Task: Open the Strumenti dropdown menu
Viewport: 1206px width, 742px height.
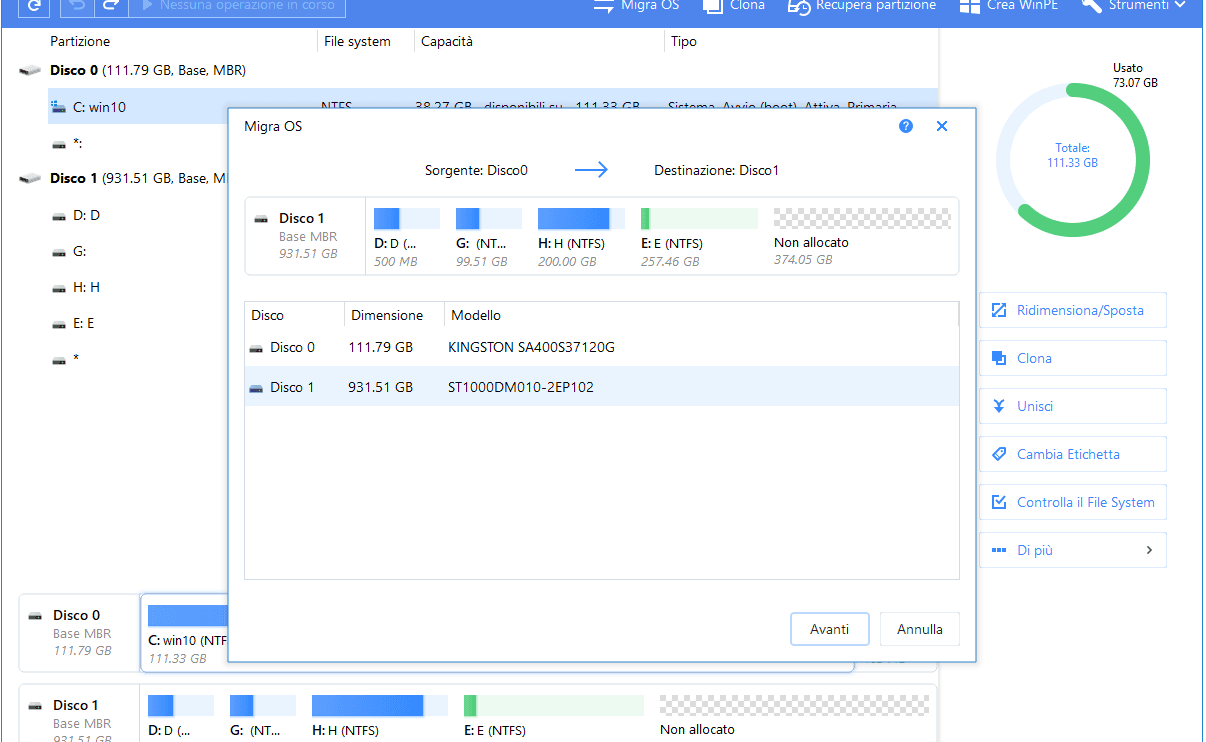Action: pos(1134,6)
